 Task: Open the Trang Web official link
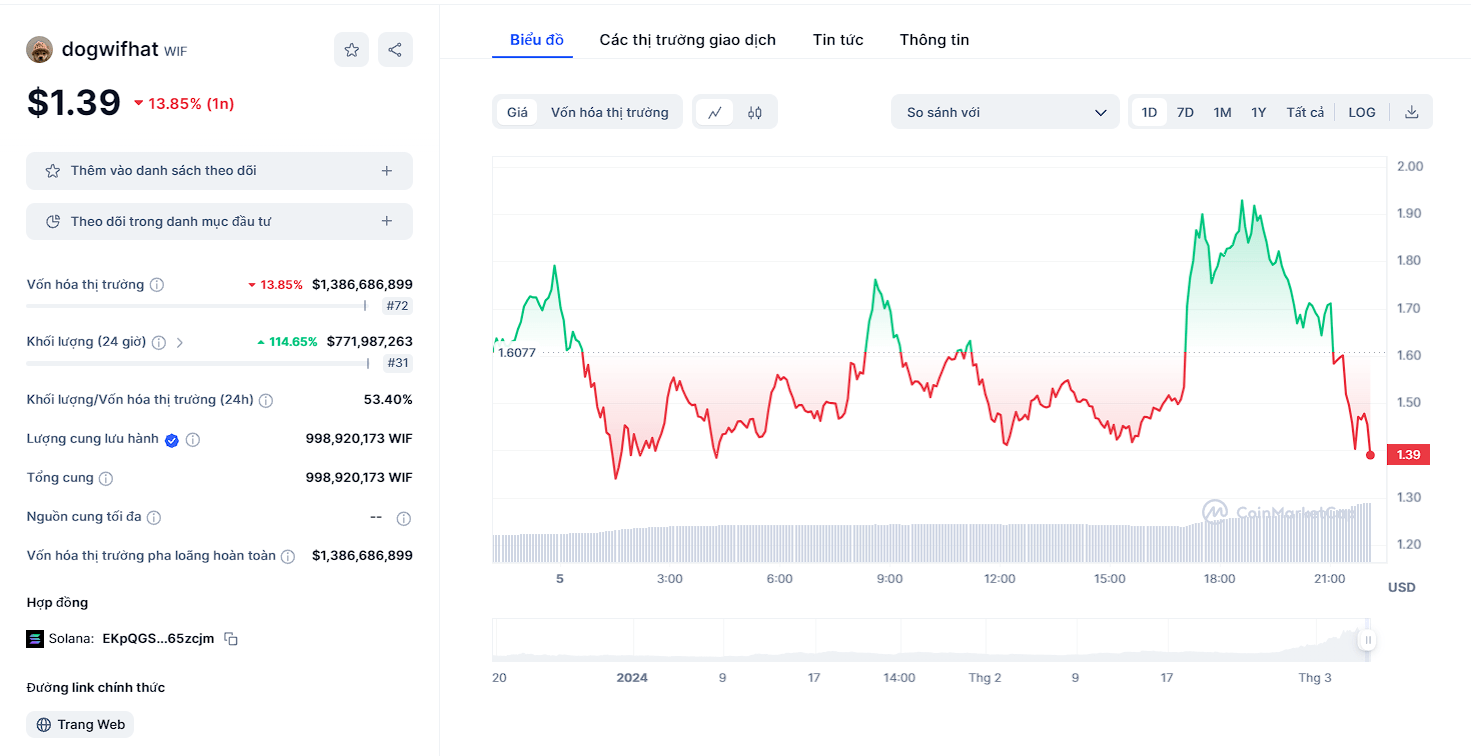point(80,725)
